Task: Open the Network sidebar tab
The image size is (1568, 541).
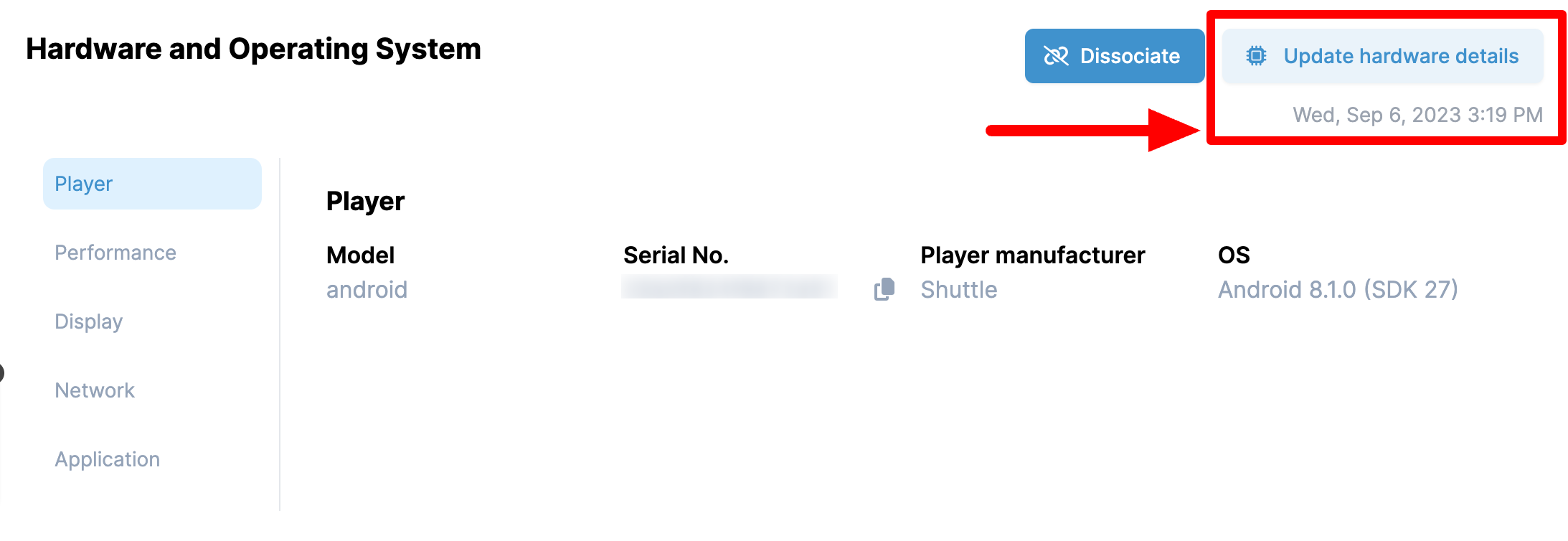Action: 95,390
